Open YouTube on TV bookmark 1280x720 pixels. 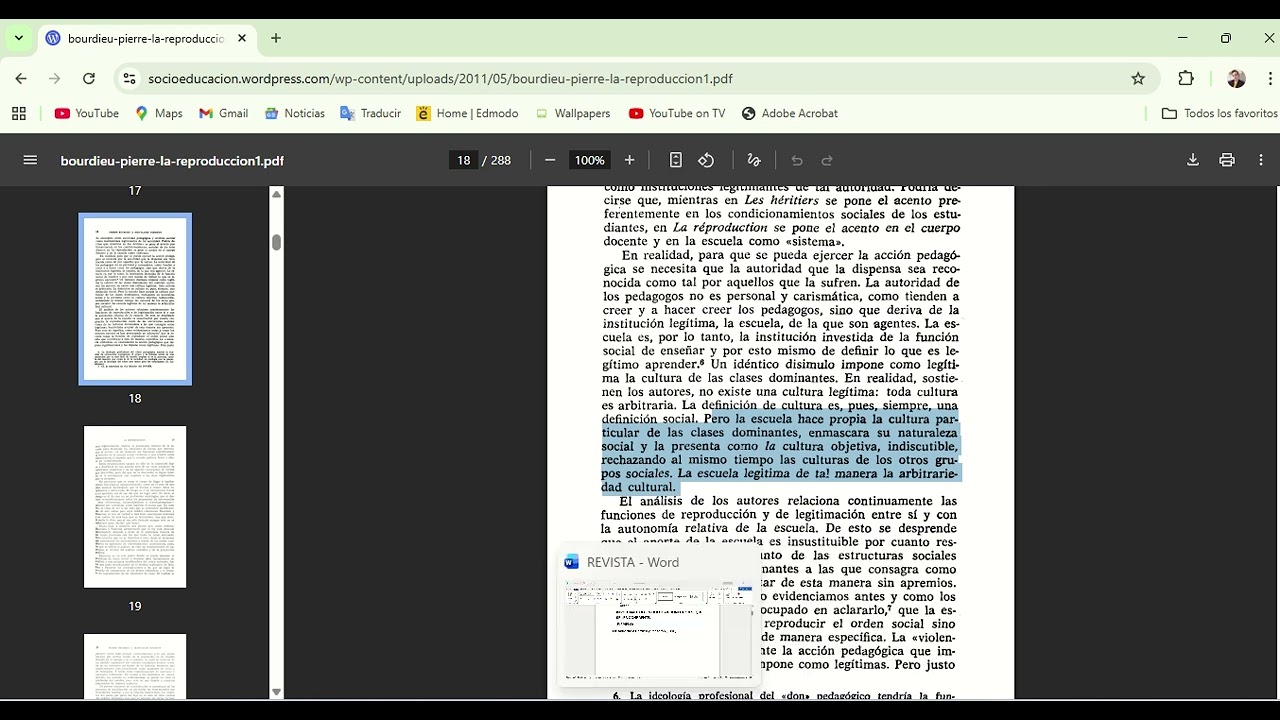(x=677, y=113)
